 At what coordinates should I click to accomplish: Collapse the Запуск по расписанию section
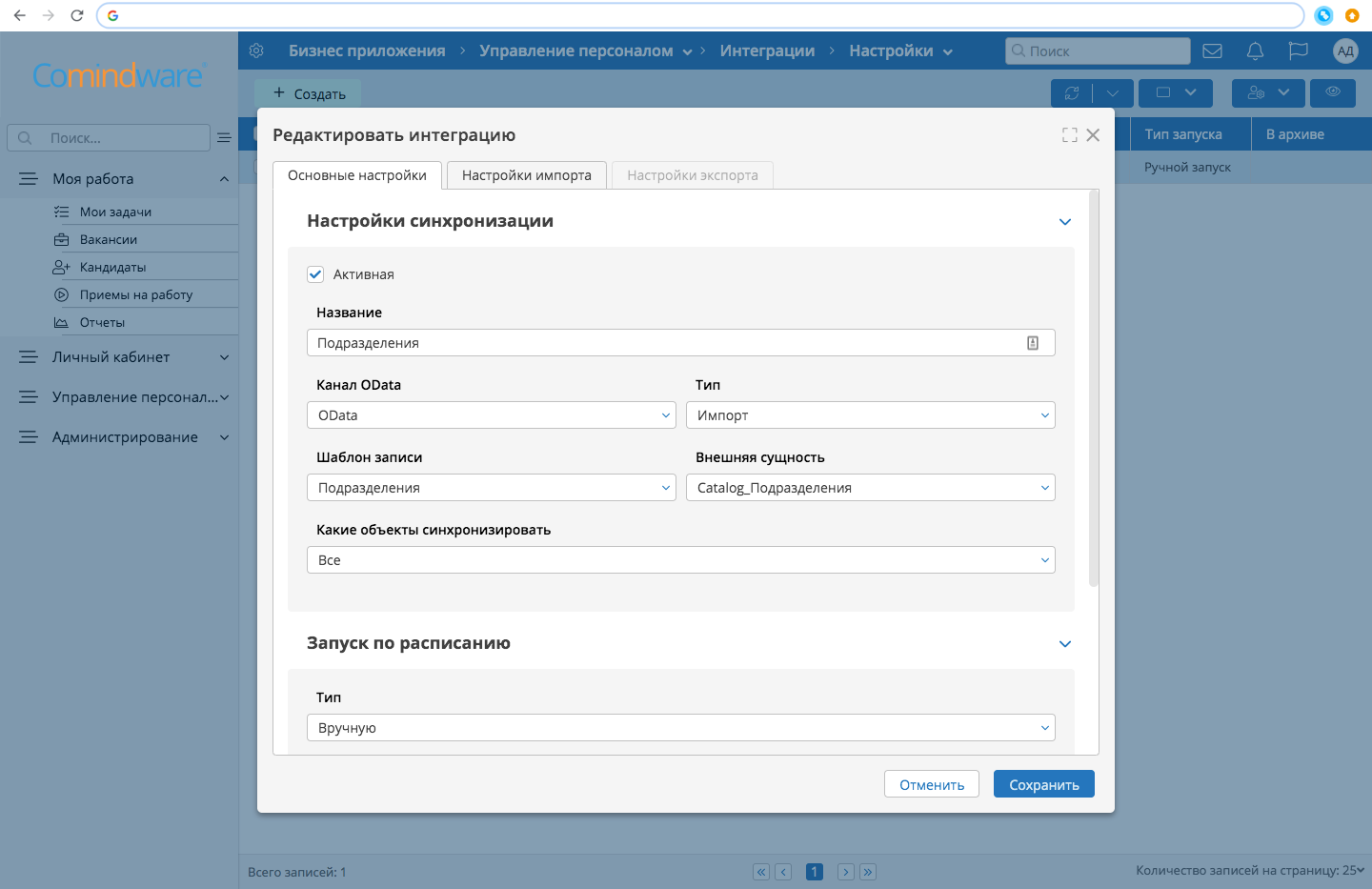point(1065,644)
